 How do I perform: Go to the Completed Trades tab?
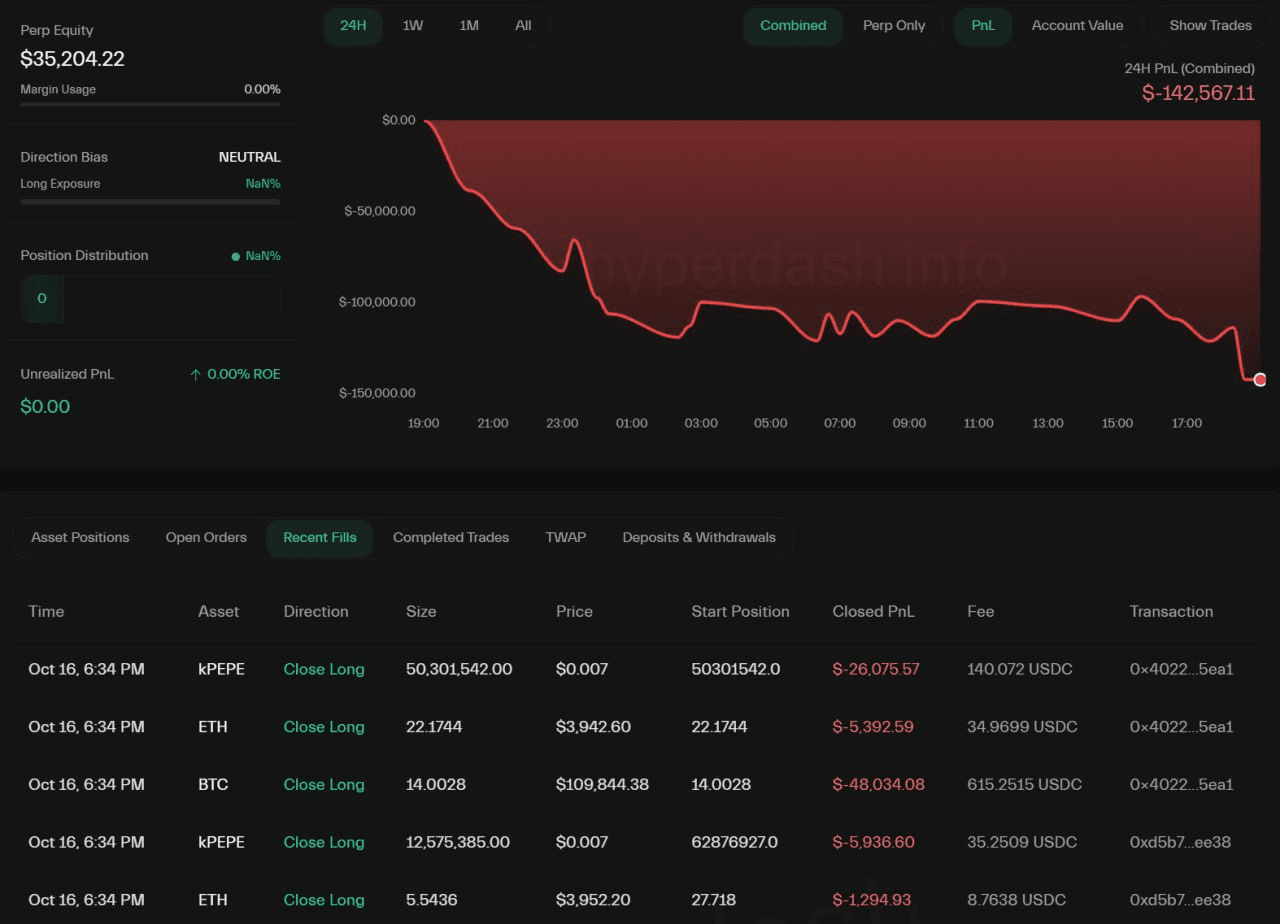pos(451,538)
